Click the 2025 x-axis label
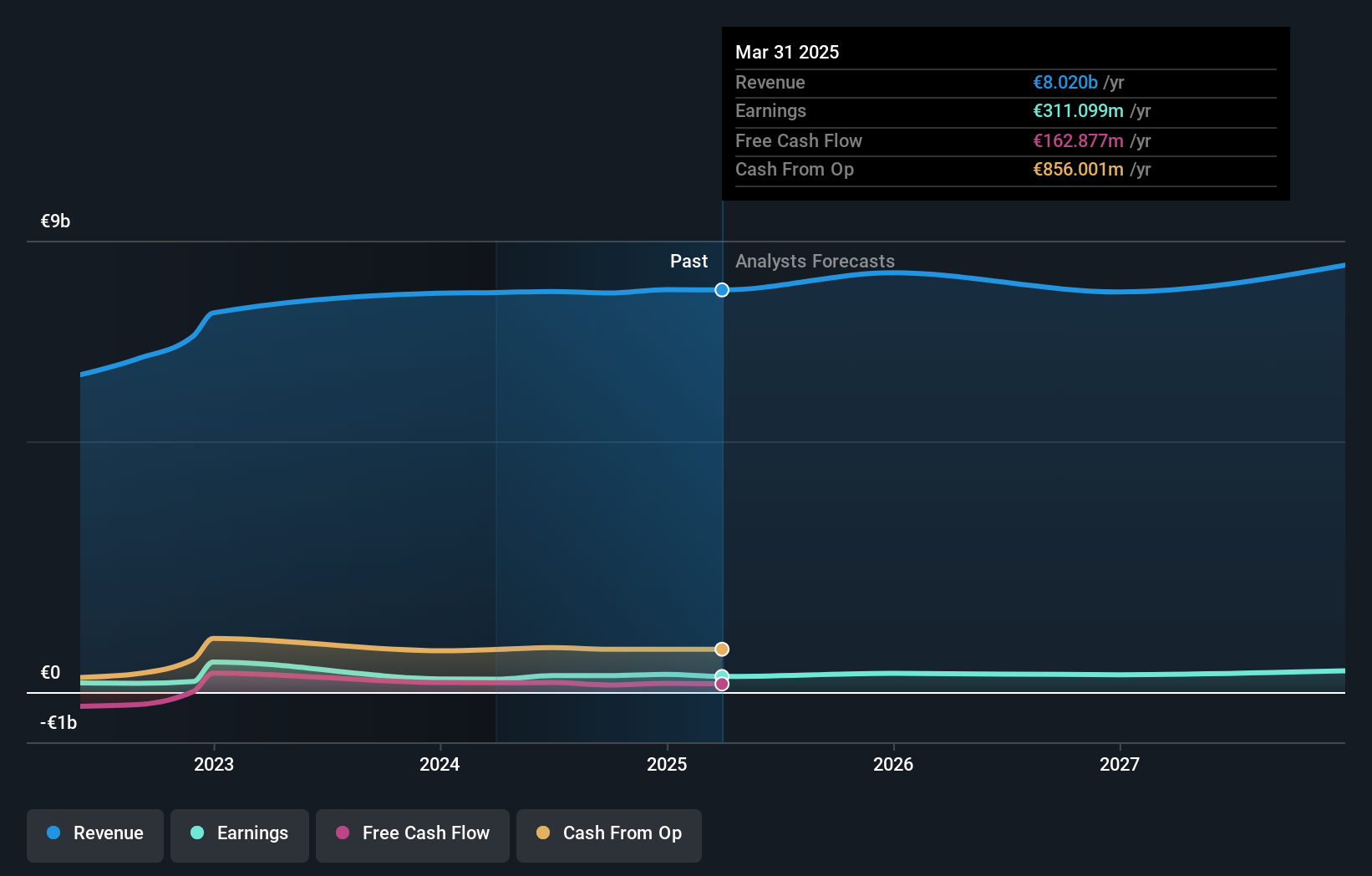This screenshot has width=1372, height=876. 667,764
